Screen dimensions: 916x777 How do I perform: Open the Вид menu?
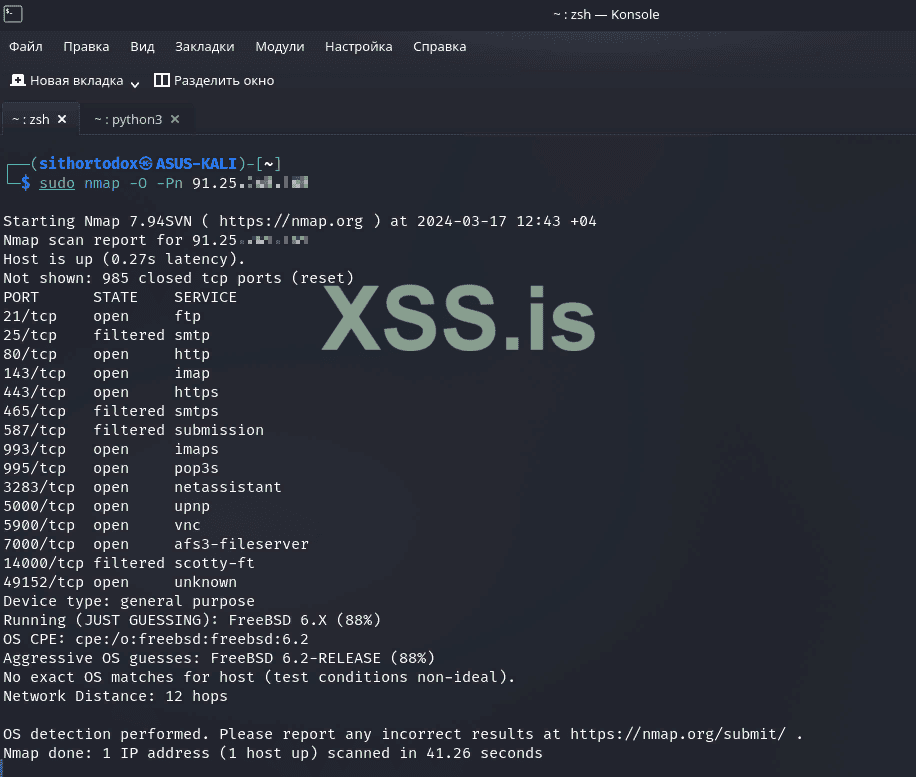142,47
